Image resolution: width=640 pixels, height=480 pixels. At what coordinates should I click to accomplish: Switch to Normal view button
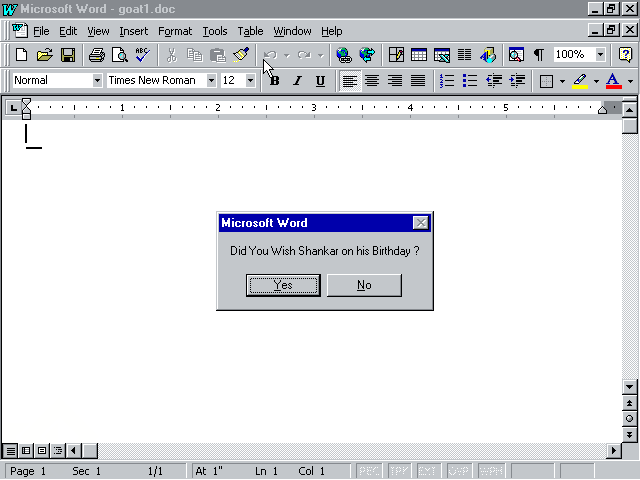[x=11, y=451]
